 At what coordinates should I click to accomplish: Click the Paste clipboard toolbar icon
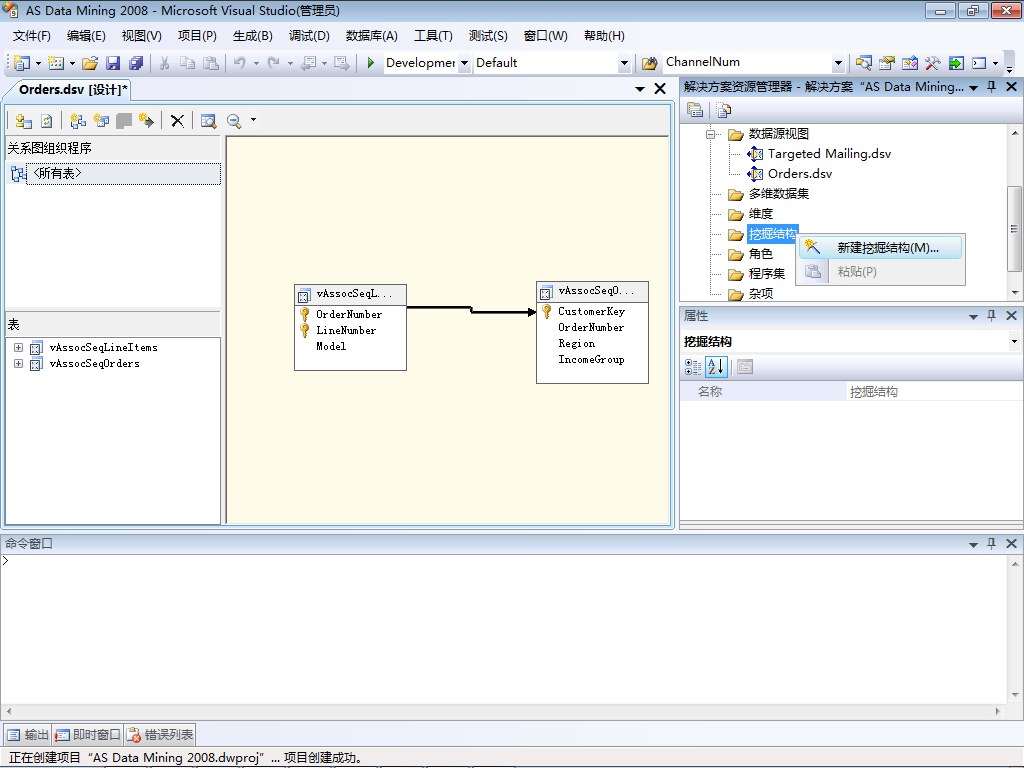[210, 63]
